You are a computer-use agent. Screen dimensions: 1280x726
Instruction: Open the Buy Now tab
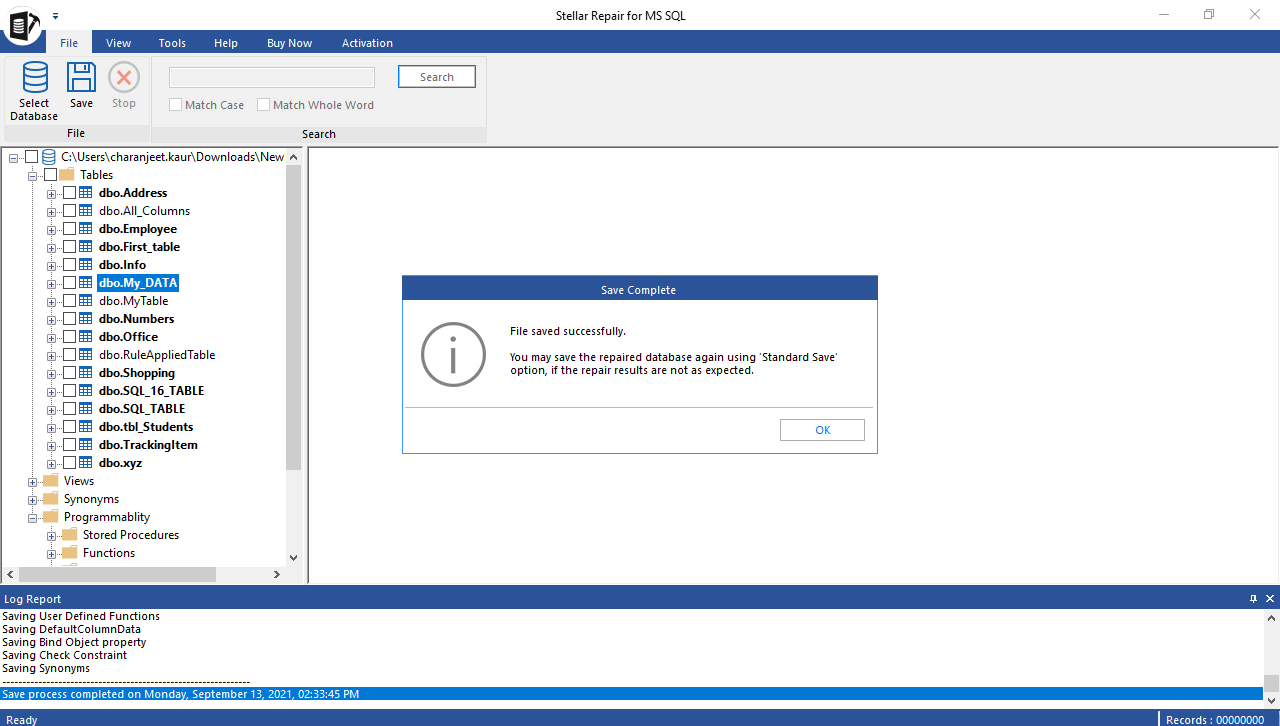(x=289, y=43)
